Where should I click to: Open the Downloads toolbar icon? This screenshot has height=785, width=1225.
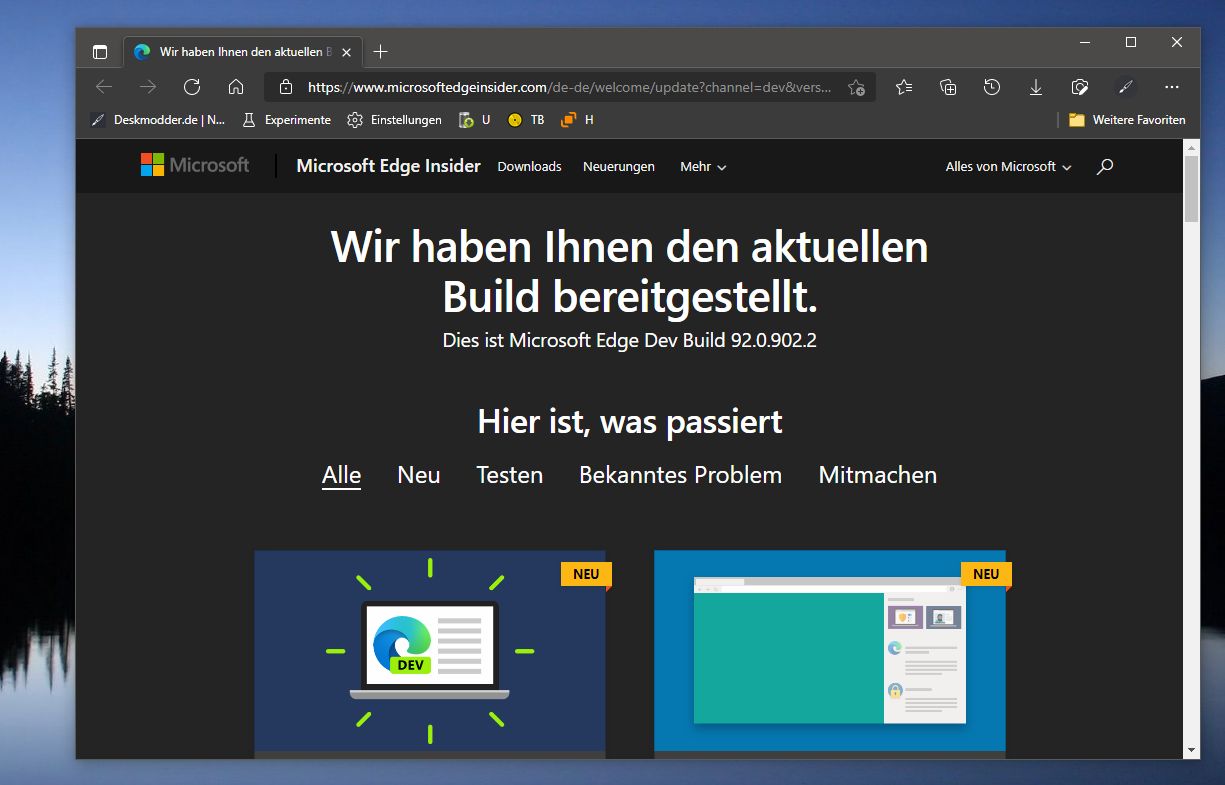[1036, 87]
